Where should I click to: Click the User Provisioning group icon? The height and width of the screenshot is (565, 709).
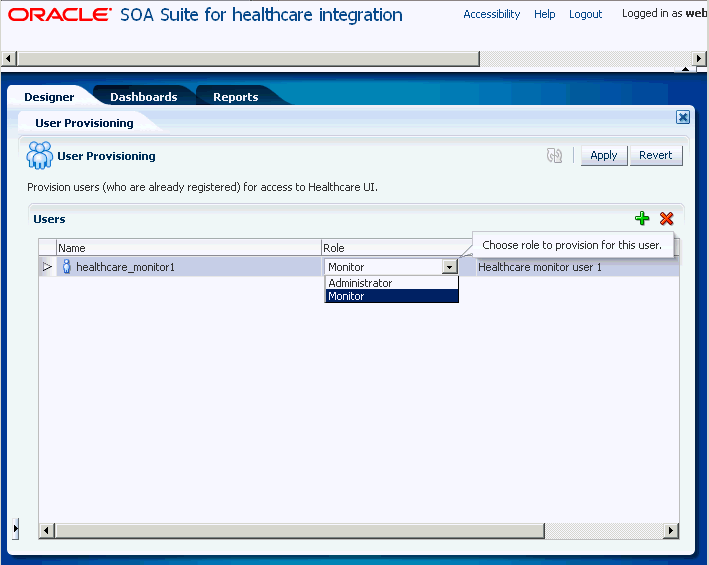(39, 155)
